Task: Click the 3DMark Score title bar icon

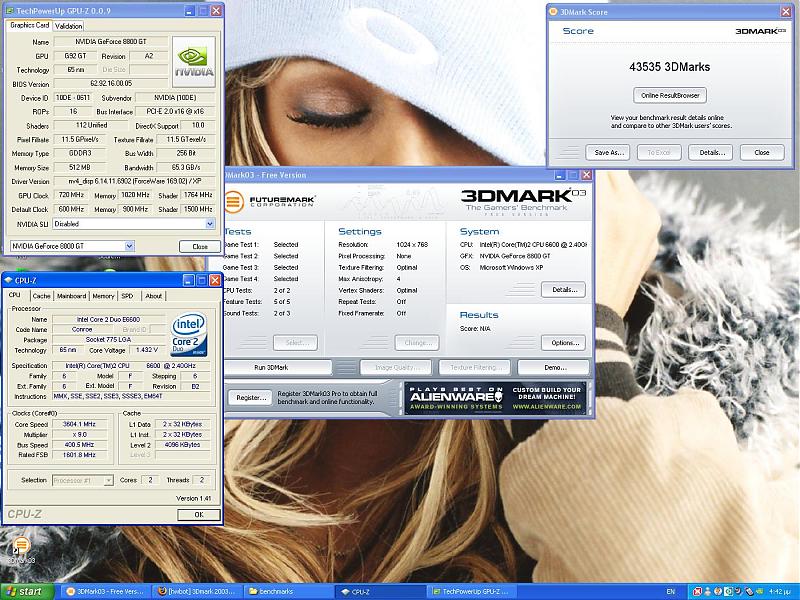Action: pos(553,12)
